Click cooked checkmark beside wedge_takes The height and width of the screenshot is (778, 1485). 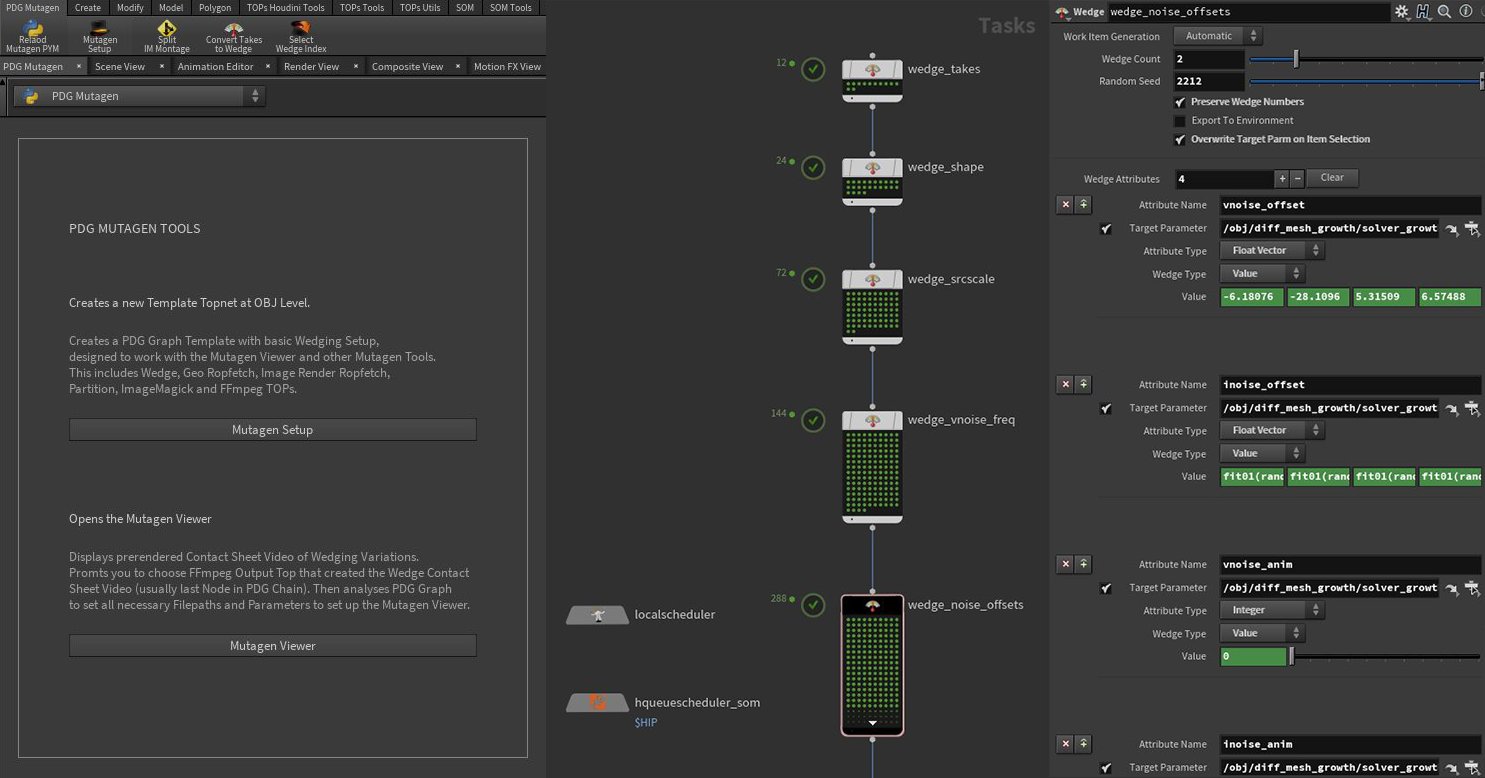pos(813,69)
